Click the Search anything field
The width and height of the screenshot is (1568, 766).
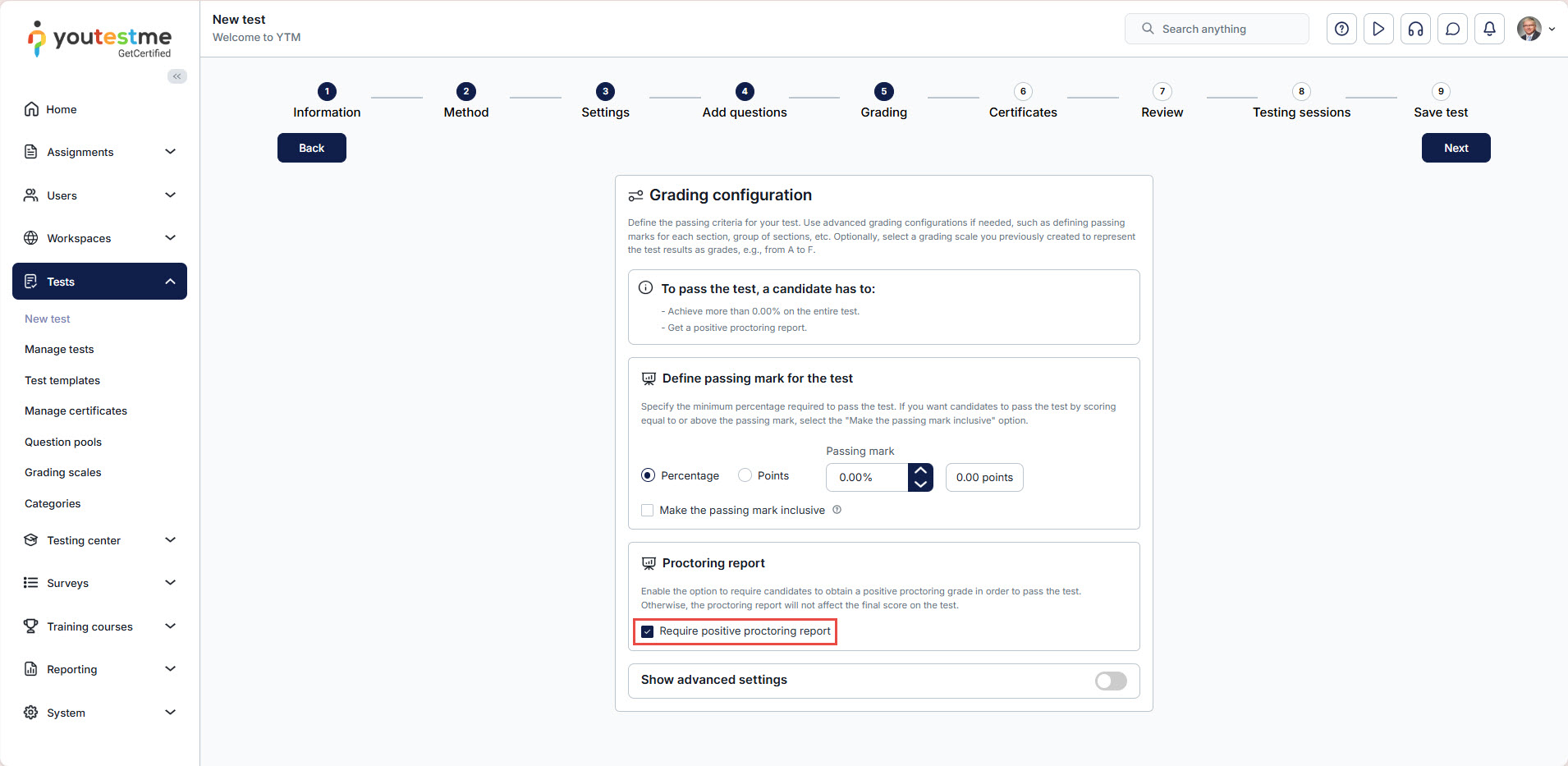click(x=1217, y=29)
